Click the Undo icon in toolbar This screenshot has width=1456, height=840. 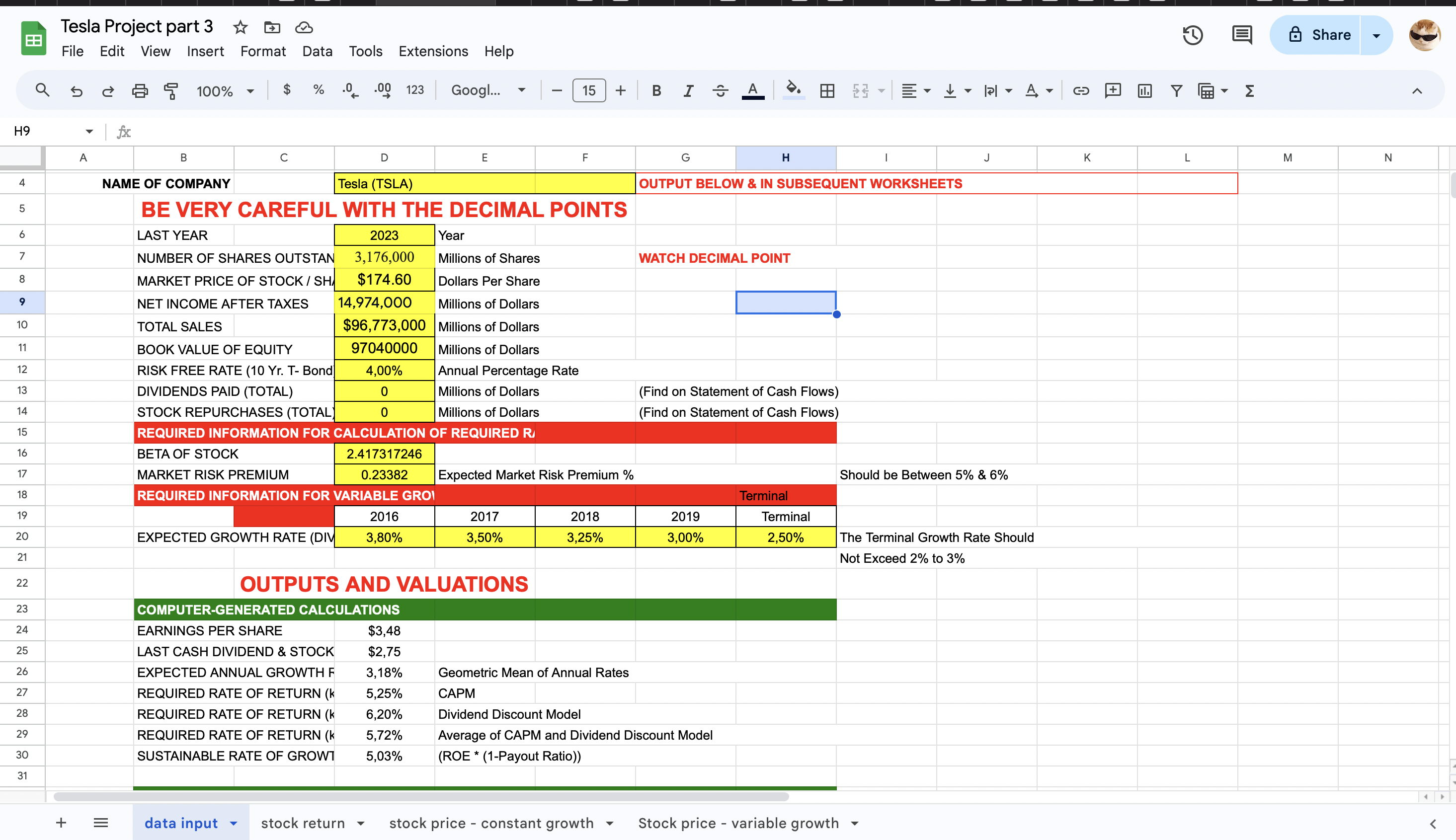tap(76, 90)
